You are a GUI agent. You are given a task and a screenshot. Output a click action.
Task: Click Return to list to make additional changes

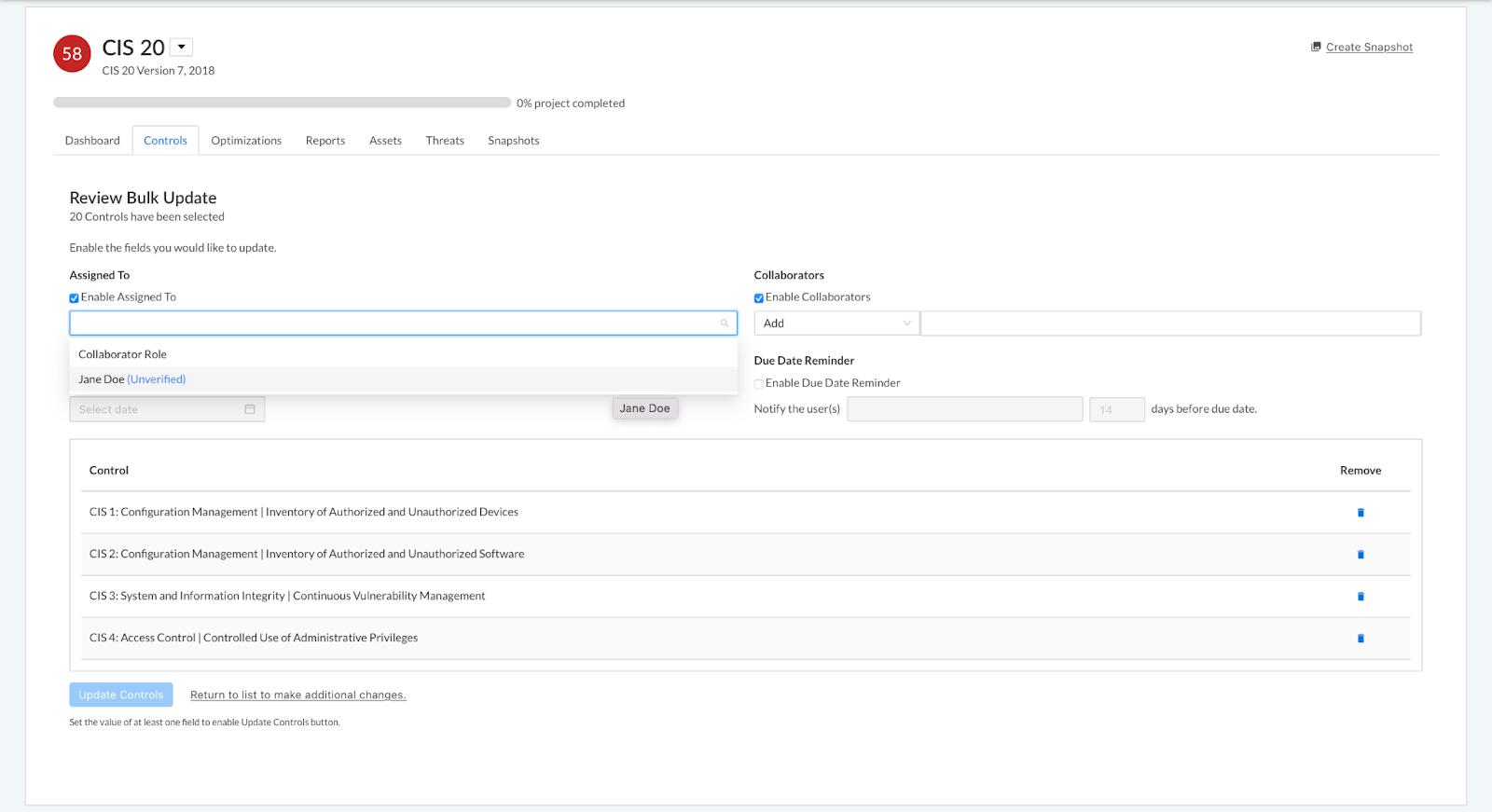pos(298,695)
